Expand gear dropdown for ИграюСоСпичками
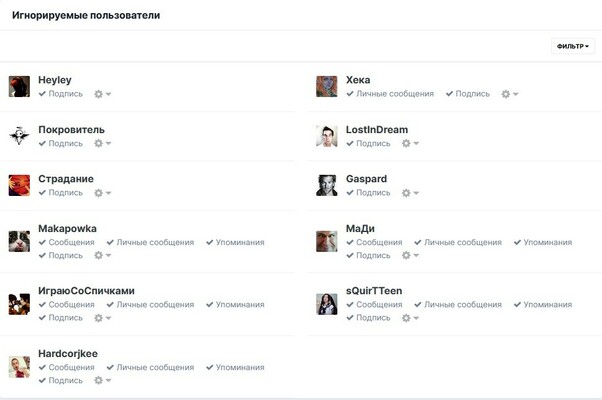Viewport: 602px width, 400px height. (x=103, y=318)
